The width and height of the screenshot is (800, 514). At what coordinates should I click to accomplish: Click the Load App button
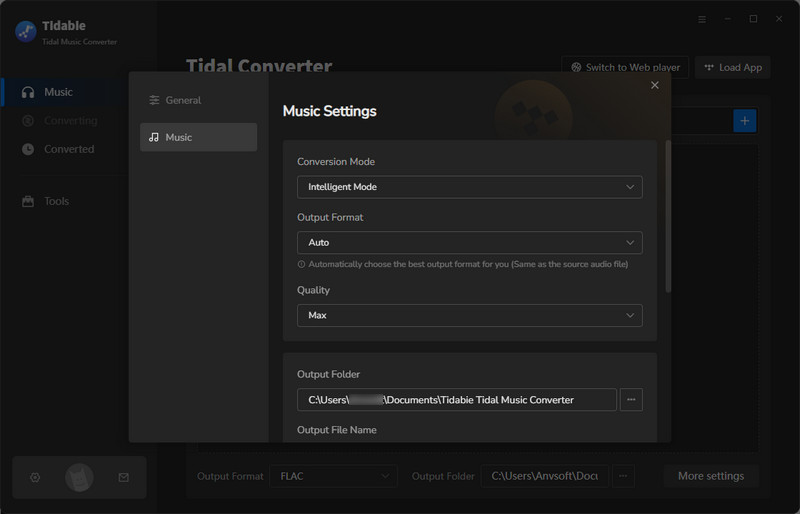coord(733,67)
